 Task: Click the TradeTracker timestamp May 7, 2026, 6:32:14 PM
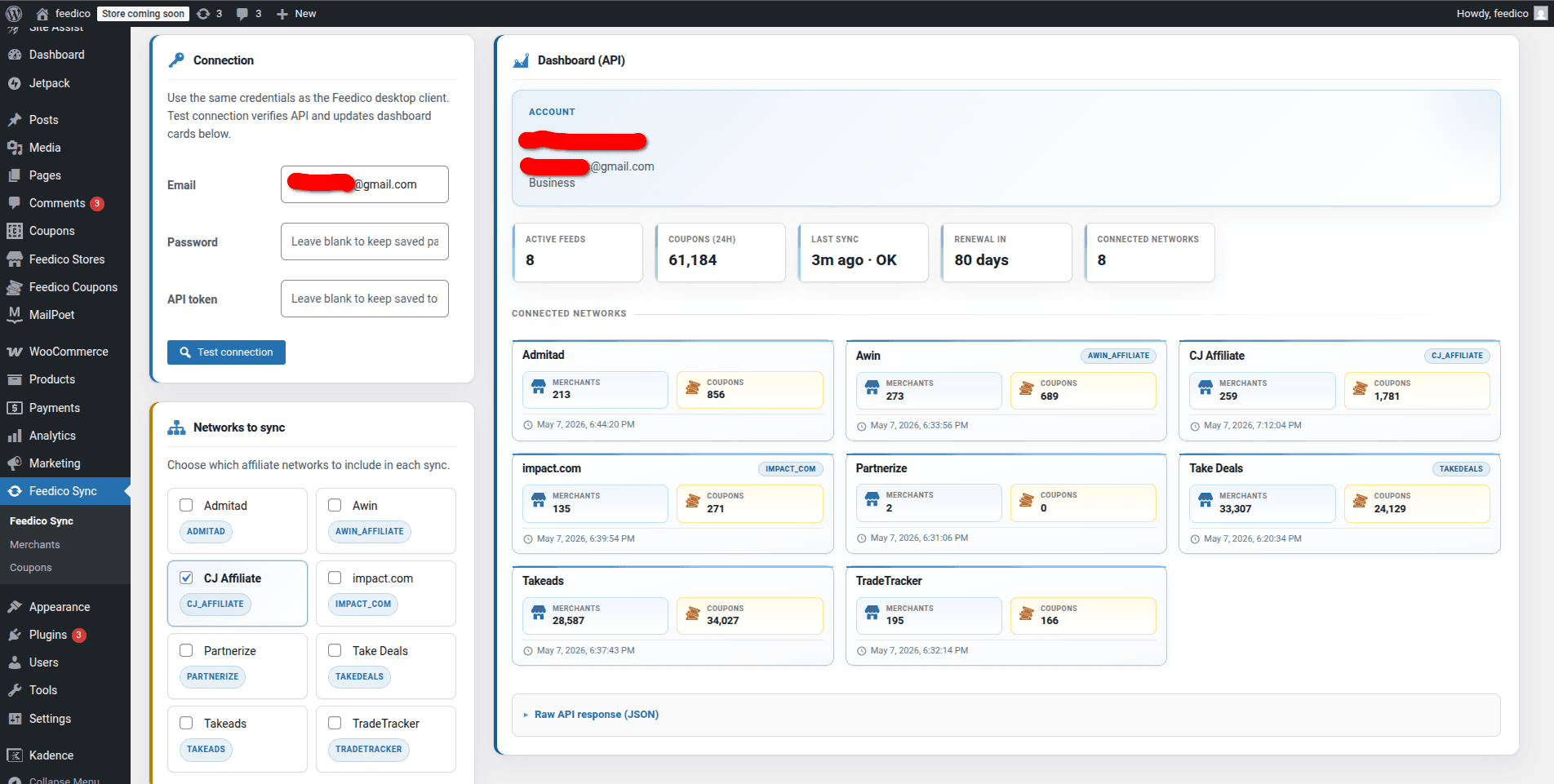point(919,651)
